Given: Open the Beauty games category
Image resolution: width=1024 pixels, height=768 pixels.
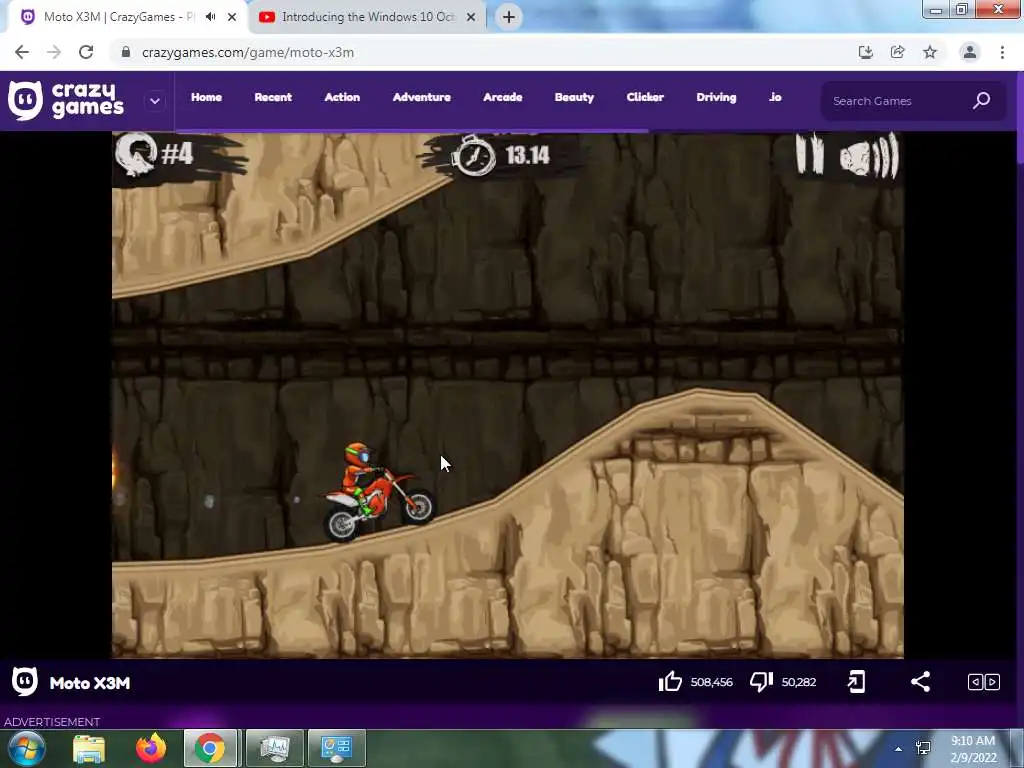Looking at the screenshot, I should tap(574, 97).
